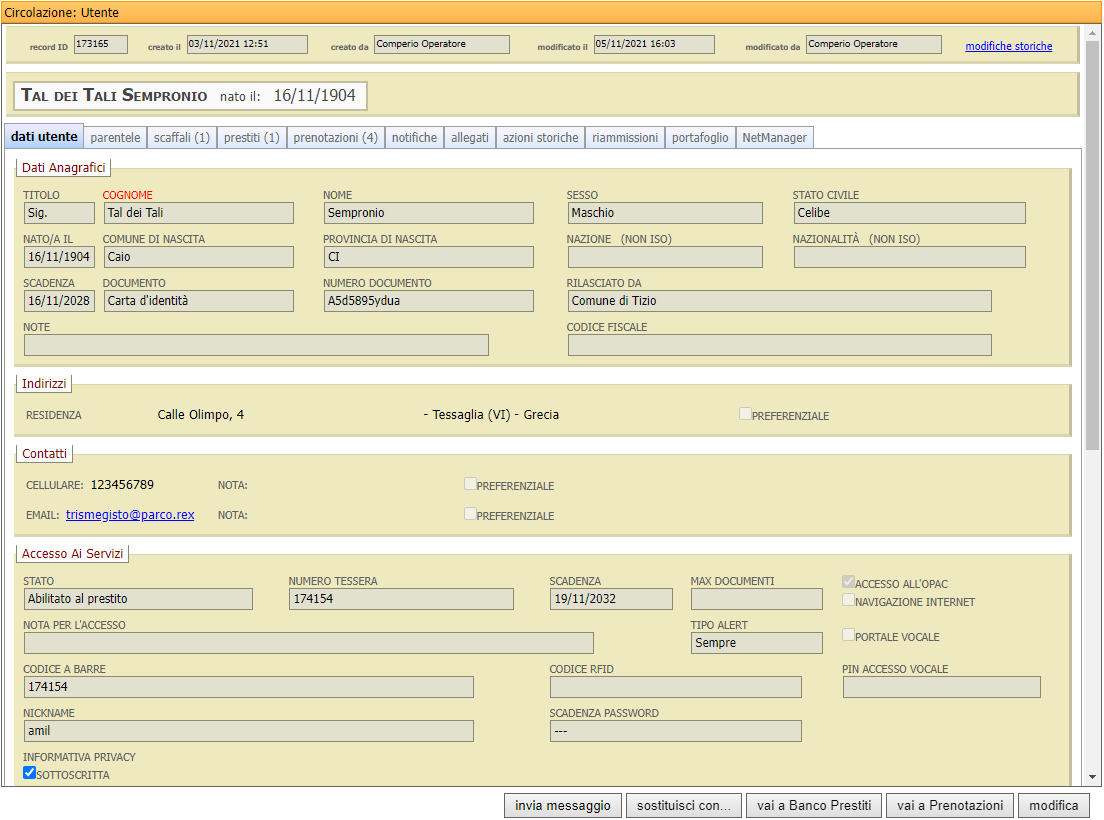Image resolution: width=1104 pixels, height=820 pixels.
Task: Click vai a Prenotazioni button
Action: pyautogui.click(x=950, y=806)
